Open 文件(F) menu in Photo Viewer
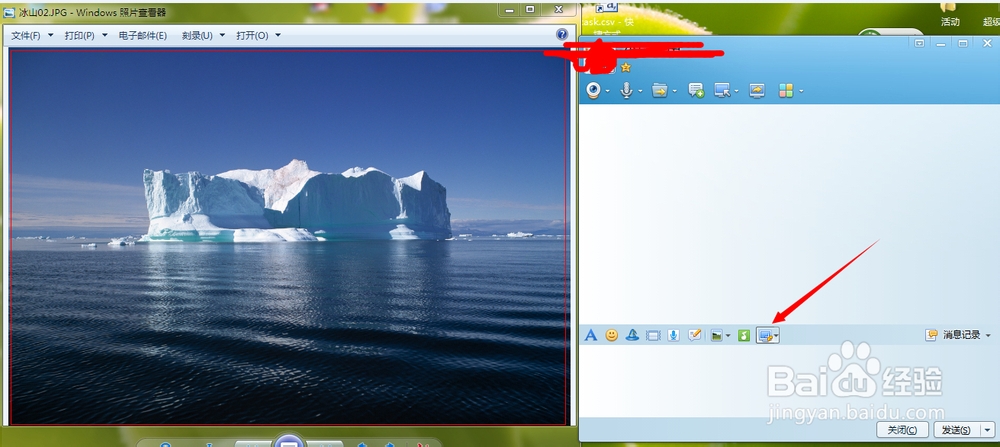1000x447 pixels. point(32,36)
